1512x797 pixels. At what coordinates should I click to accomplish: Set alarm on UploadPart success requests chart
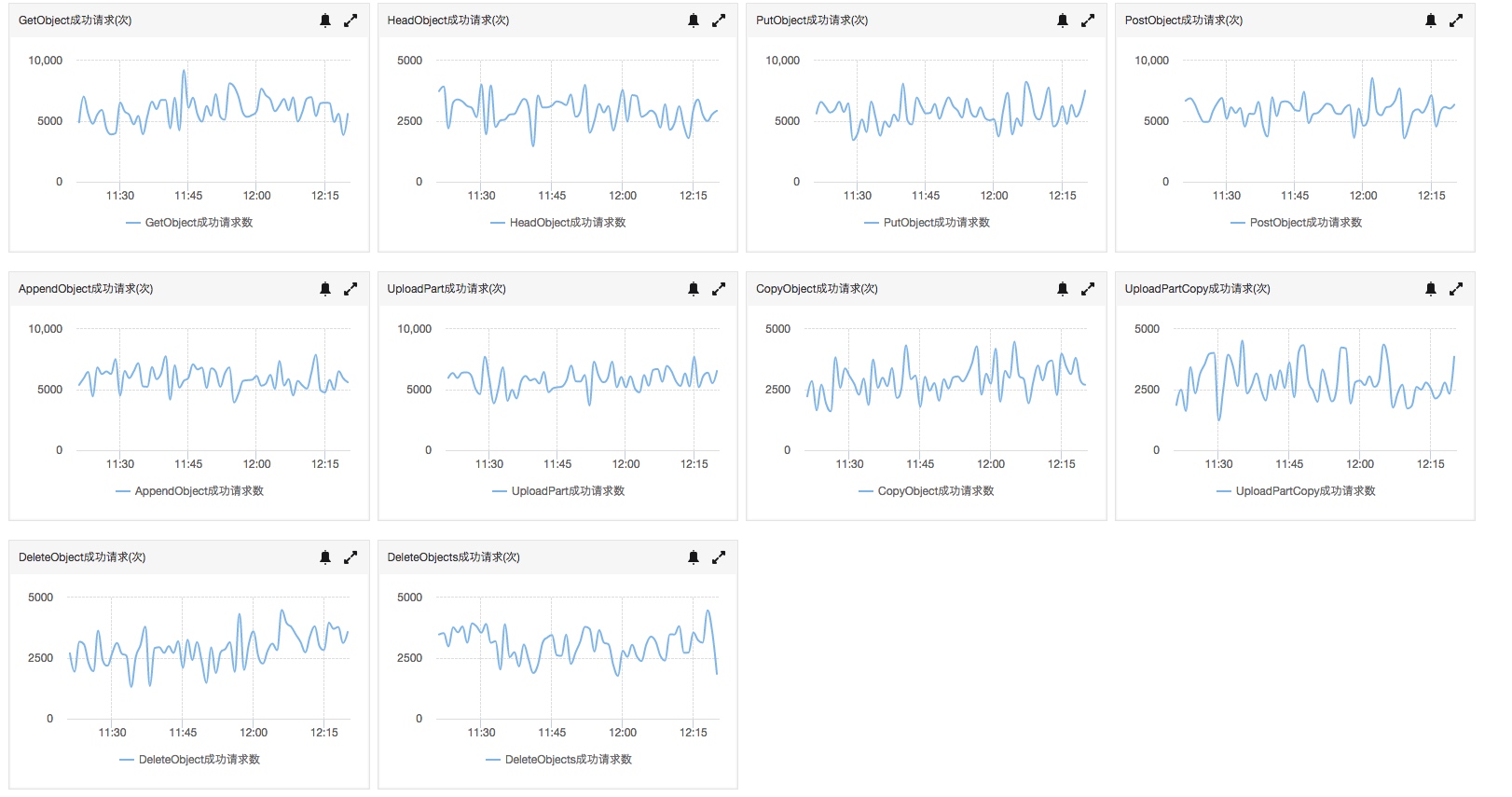[x=694, y=289]
